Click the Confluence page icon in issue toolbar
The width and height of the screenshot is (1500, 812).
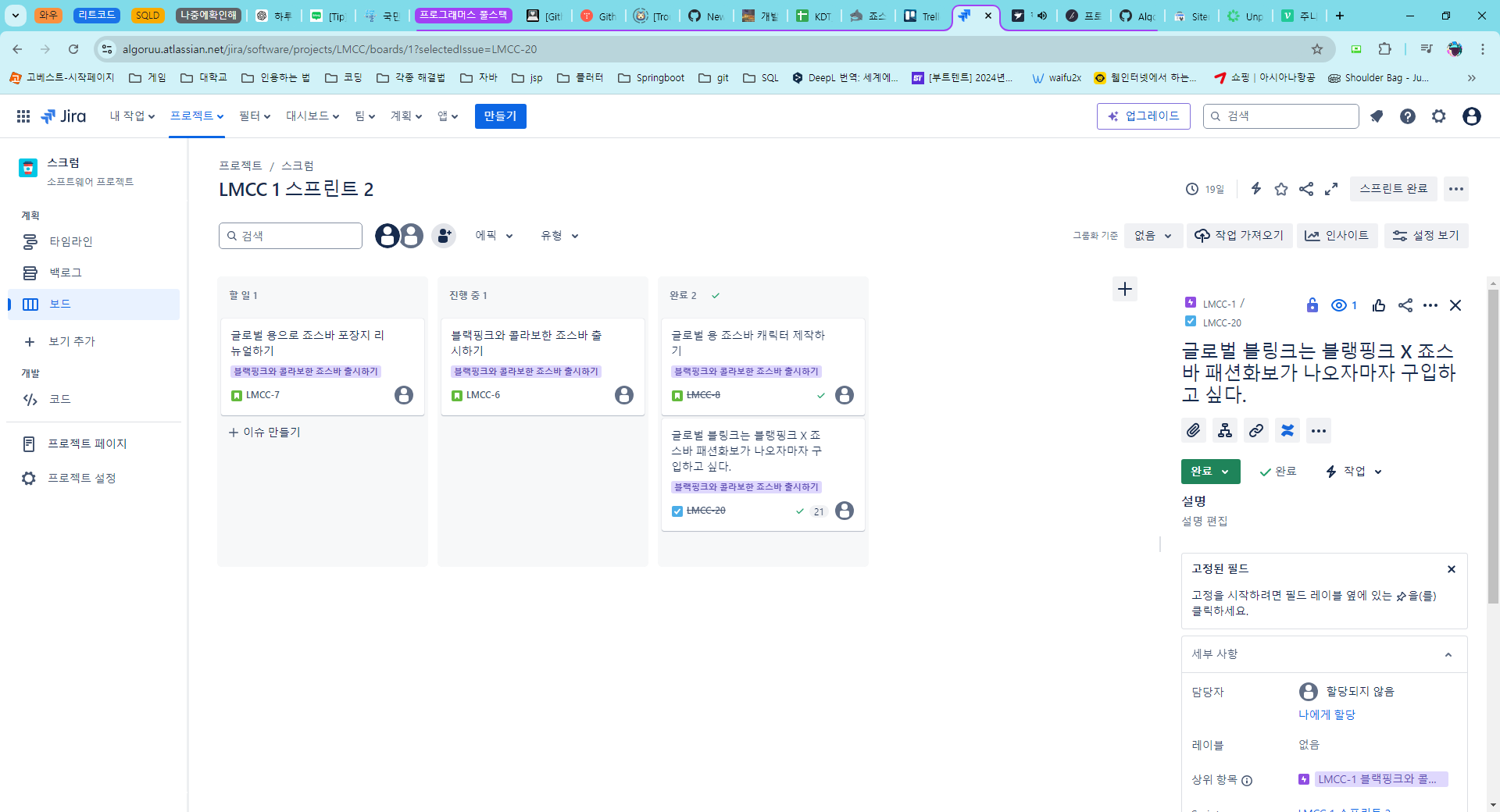click(1287, 430)
